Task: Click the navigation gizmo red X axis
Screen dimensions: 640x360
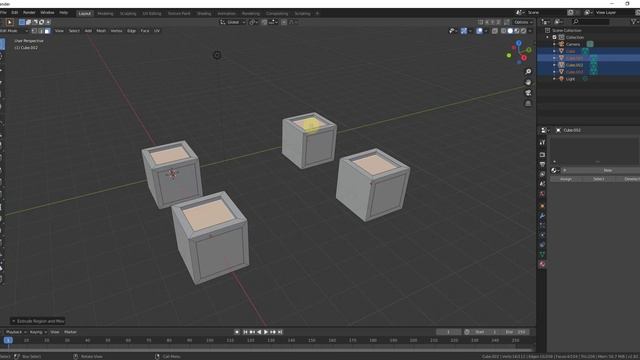Action: point(524,58)
